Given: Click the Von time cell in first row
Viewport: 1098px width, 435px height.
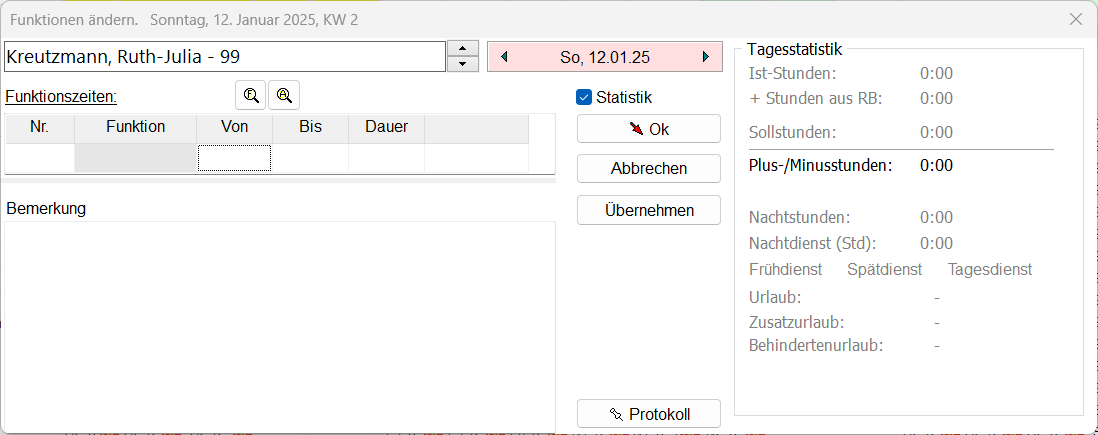Looking at the screenshot, I should coord(234,158).
